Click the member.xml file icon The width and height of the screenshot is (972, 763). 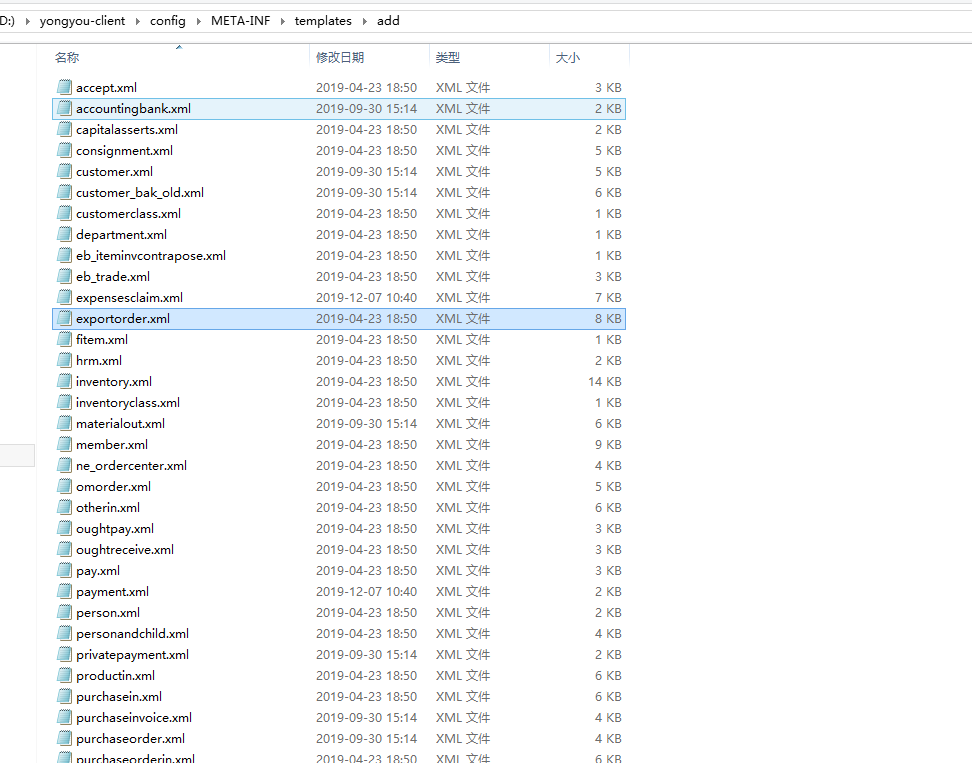click(64, 444)
